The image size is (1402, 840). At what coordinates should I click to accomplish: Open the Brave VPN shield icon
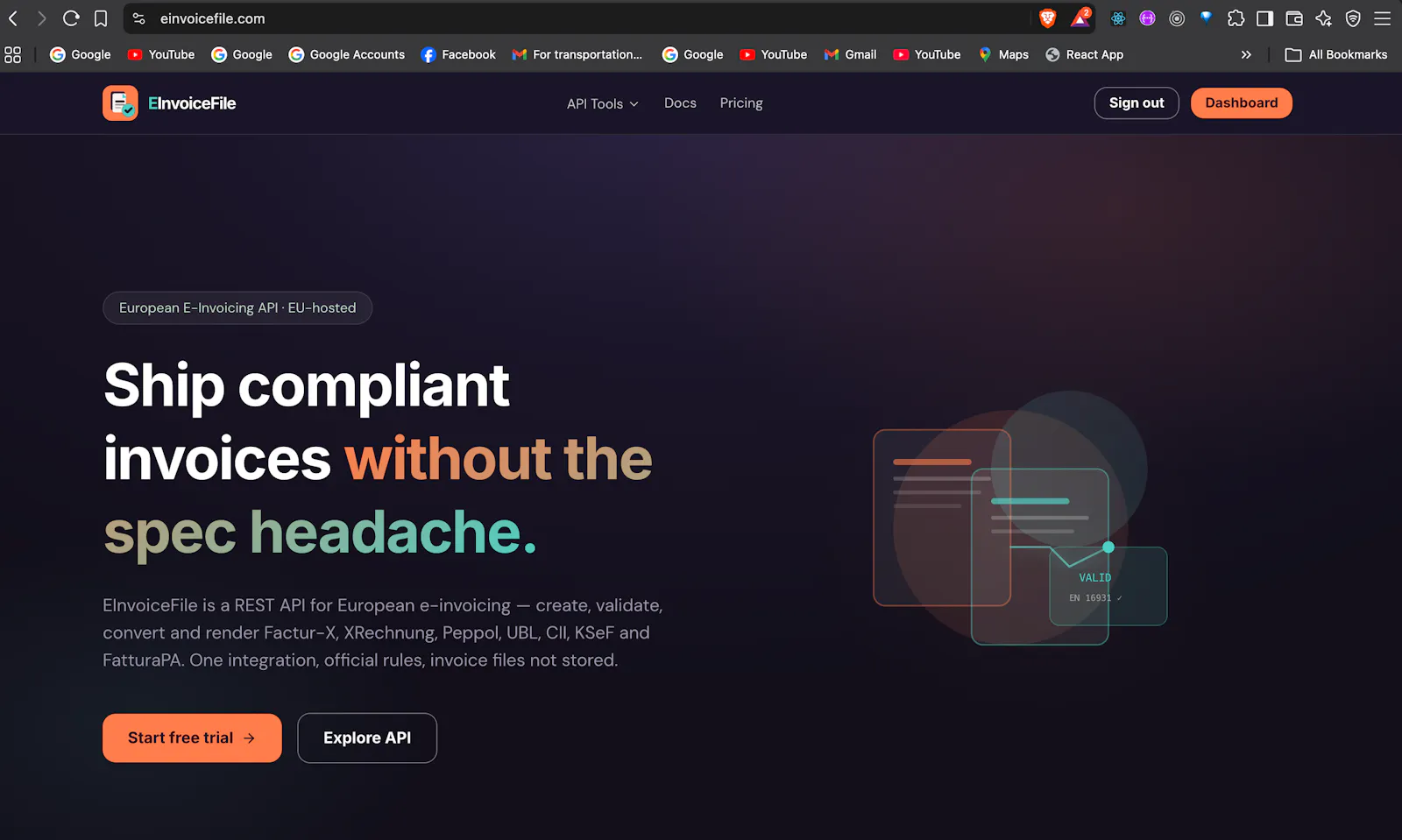[1353, 18]
